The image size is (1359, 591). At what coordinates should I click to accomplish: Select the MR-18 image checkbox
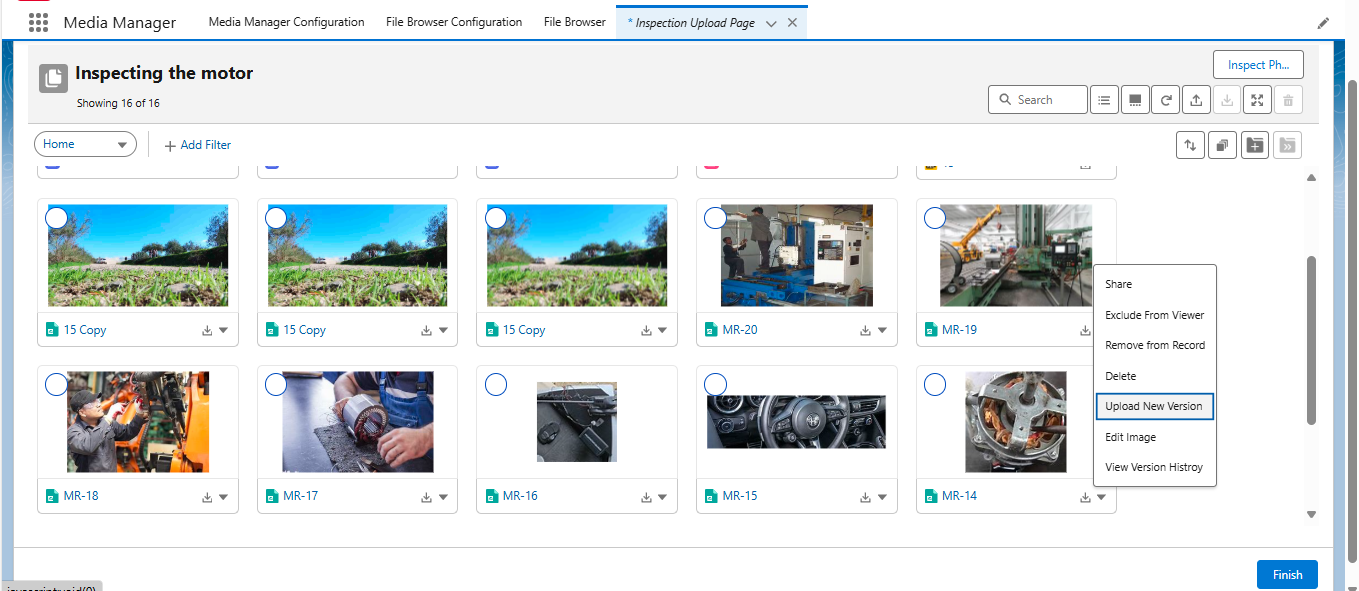point(56,384)
